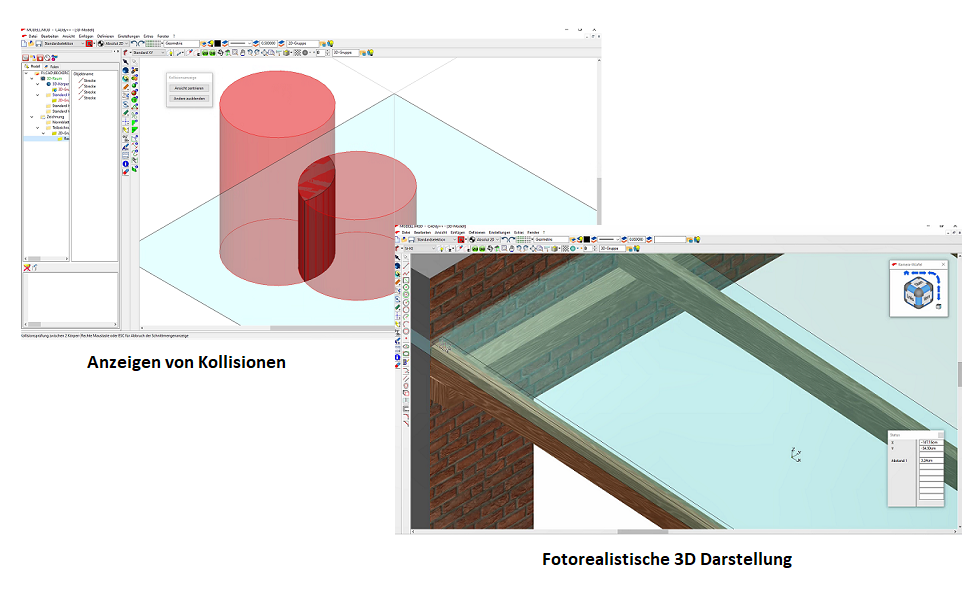
Task: Switch to the Modell tab in the collision window
Action: 32,66
